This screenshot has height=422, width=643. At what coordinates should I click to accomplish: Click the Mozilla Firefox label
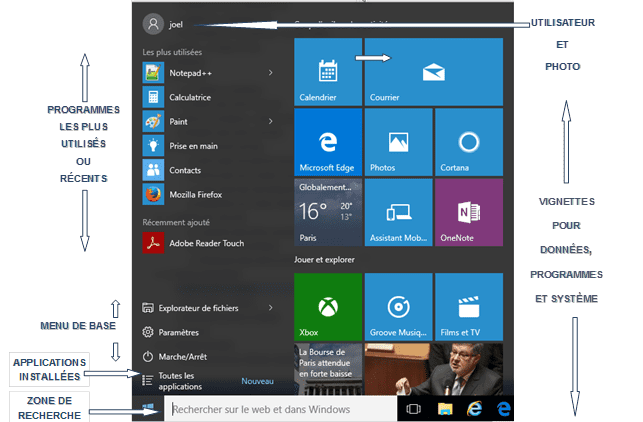tap(196, 194)
